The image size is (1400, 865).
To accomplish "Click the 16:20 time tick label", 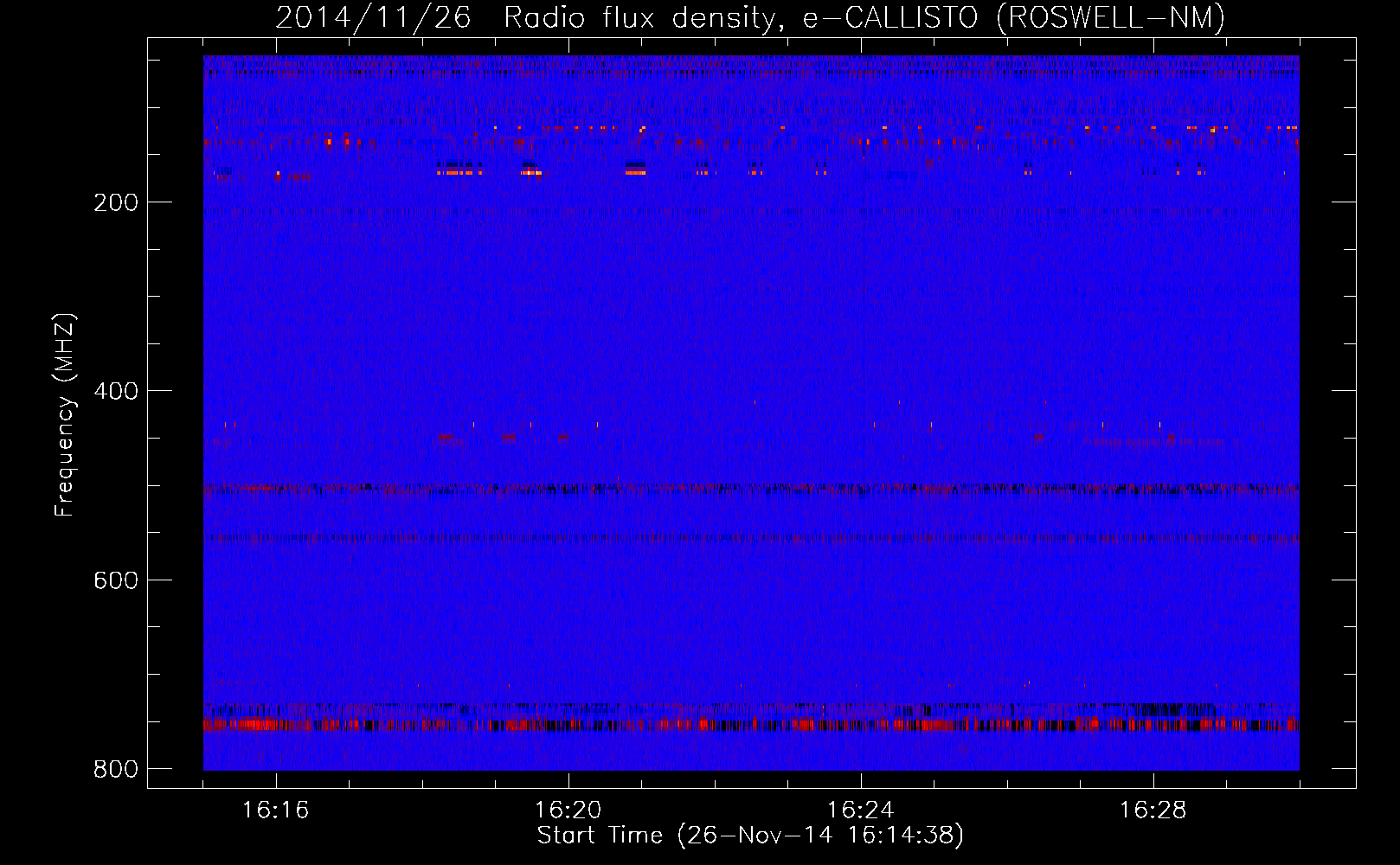I will (568, 811).
